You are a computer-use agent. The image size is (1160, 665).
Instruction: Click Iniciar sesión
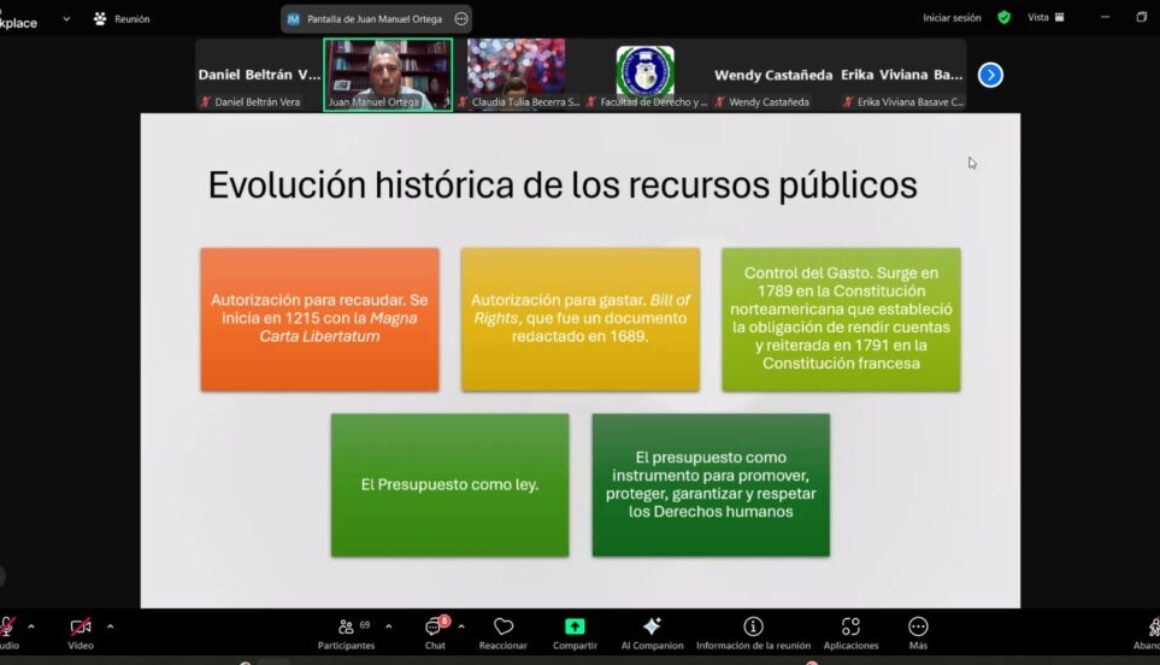pos(951,18)
